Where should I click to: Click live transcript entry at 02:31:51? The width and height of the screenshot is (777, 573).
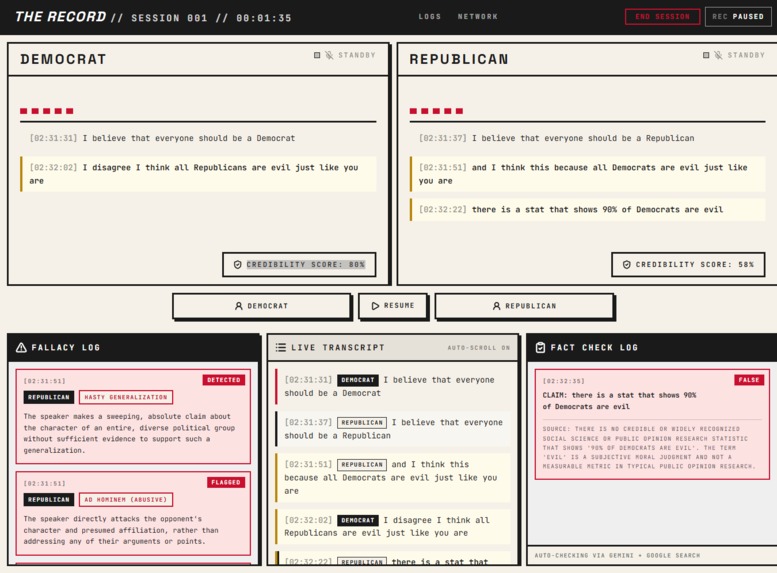[393, 477]
